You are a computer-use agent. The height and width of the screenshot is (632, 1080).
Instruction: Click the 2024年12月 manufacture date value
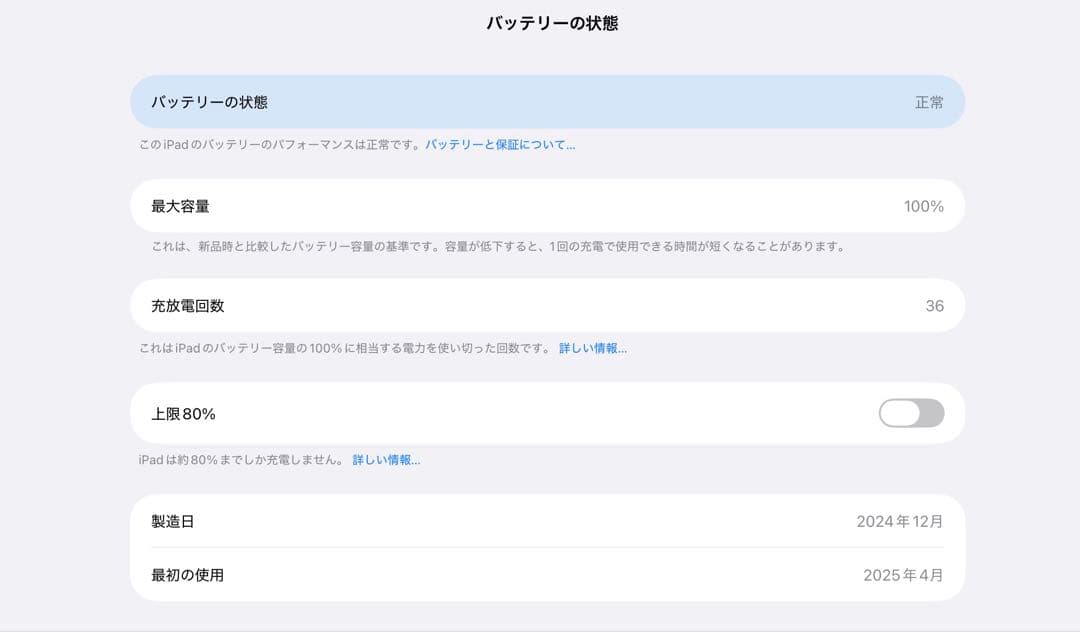point(903,521)
